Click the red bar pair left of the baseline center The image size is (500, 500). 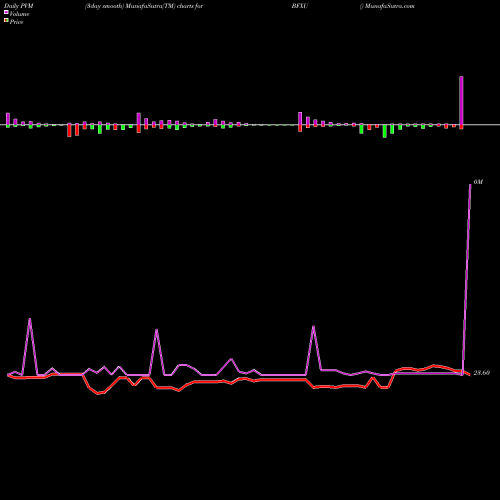(x=73, y=130)
